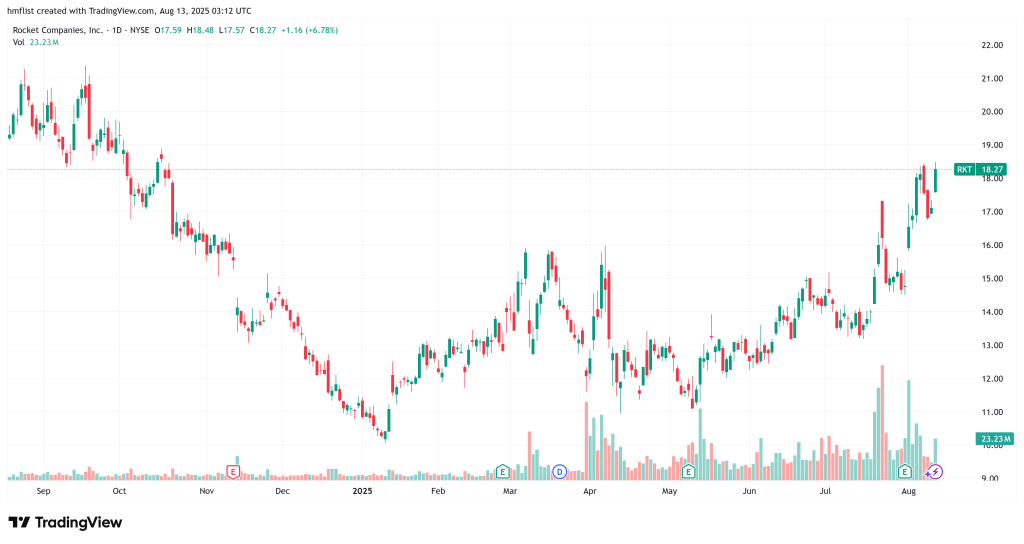
Task: Click the dividend D marker
Action: pos(560,470)
